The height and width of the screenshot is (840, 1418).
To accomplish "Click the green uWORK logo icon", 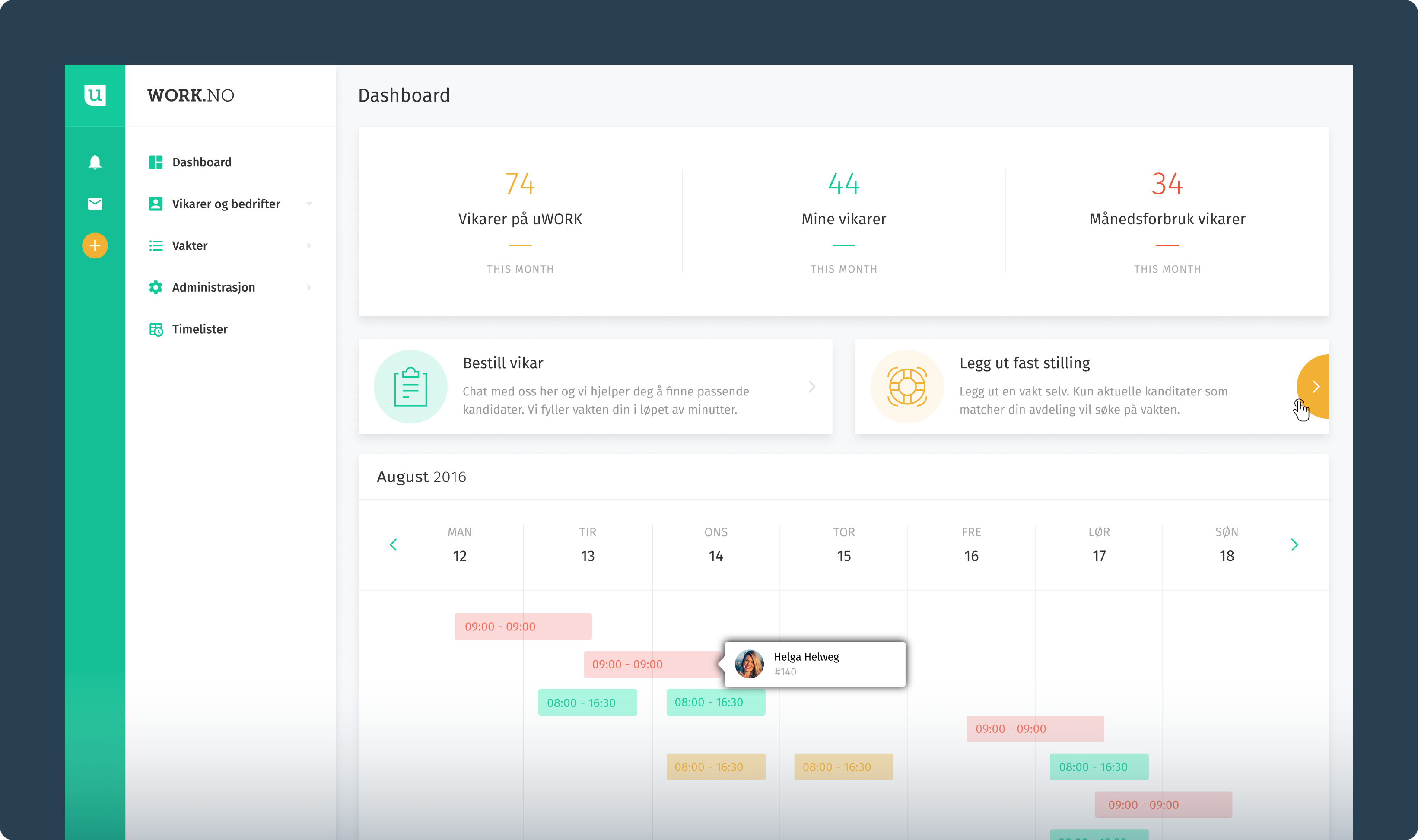I will (95, 95).
